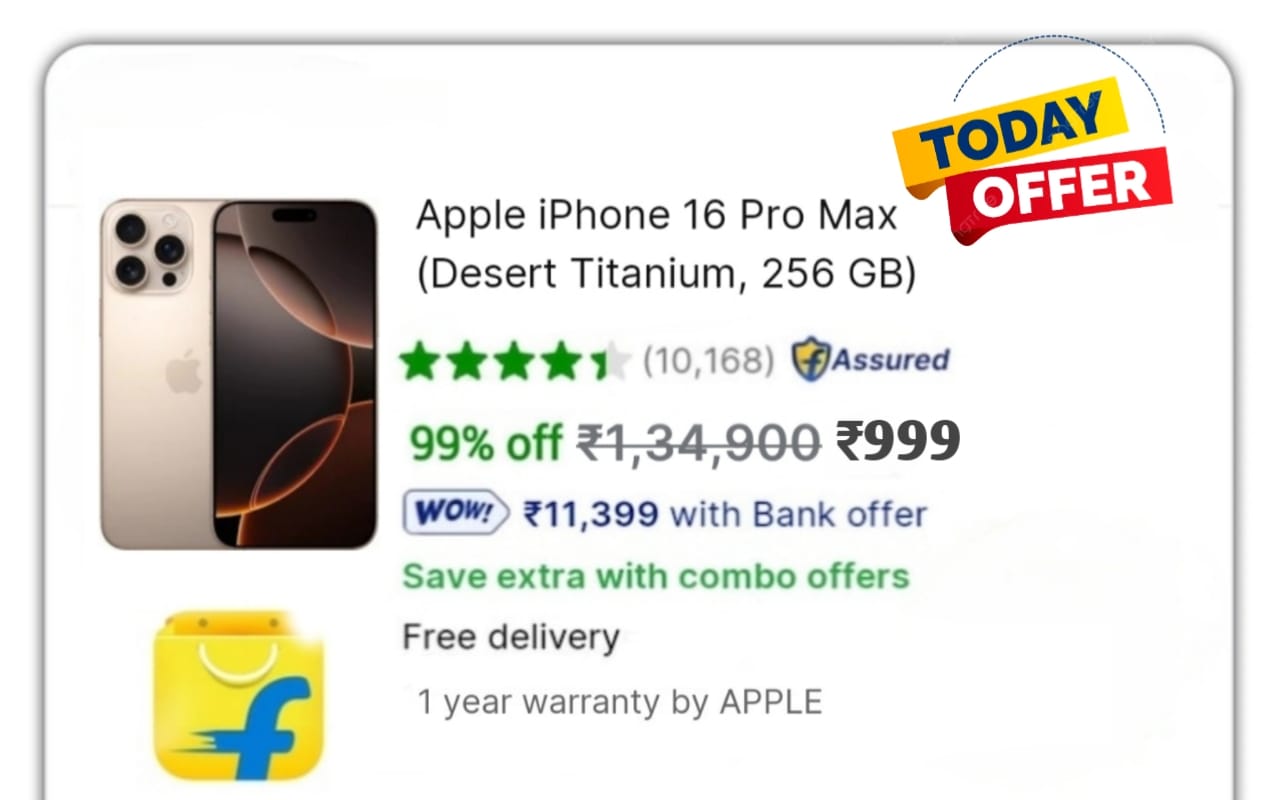
Task: Click the (Desert Titanium, 256 GB) variant text
Action: 666,275
